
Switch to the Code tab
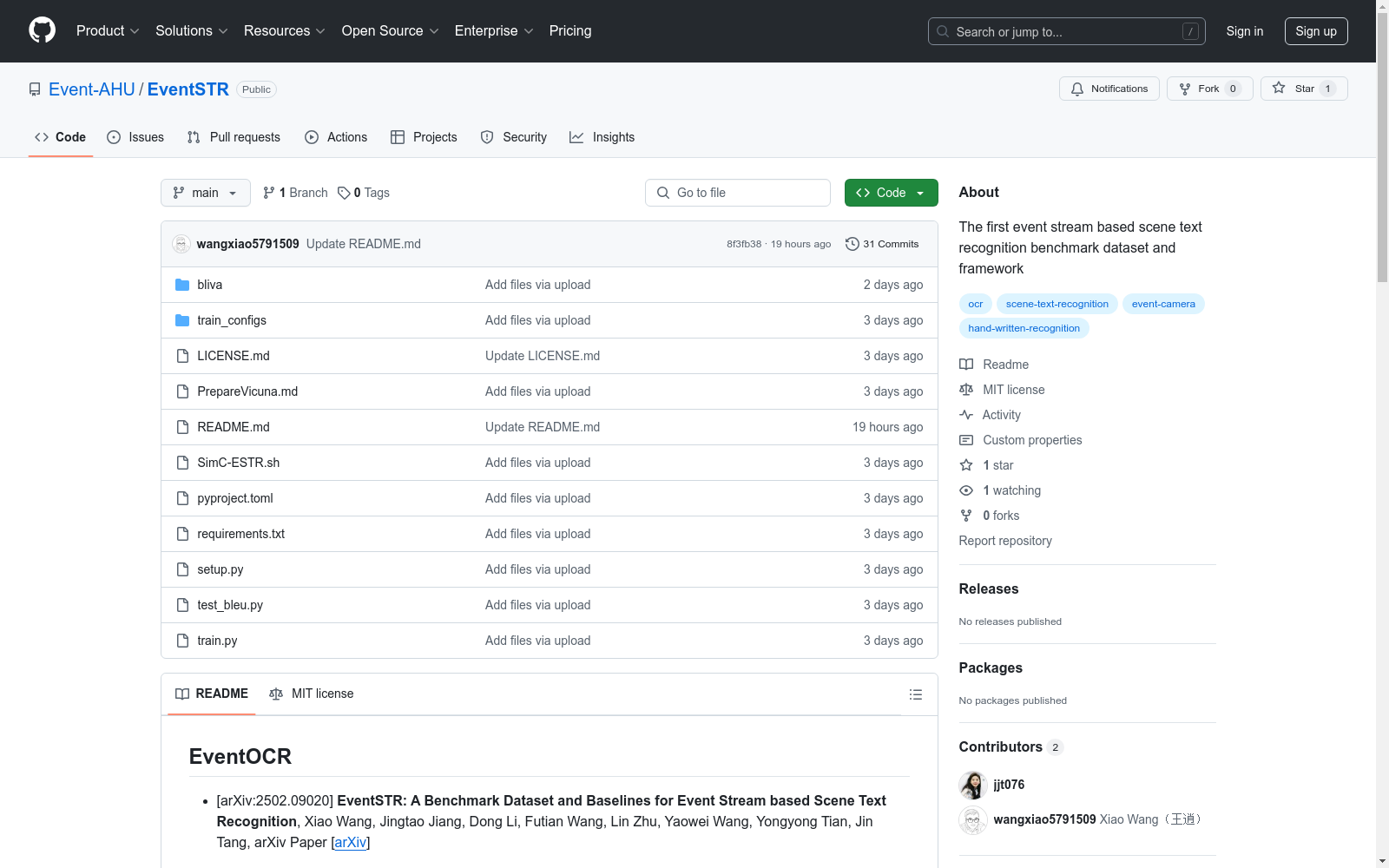click(60, 137)
